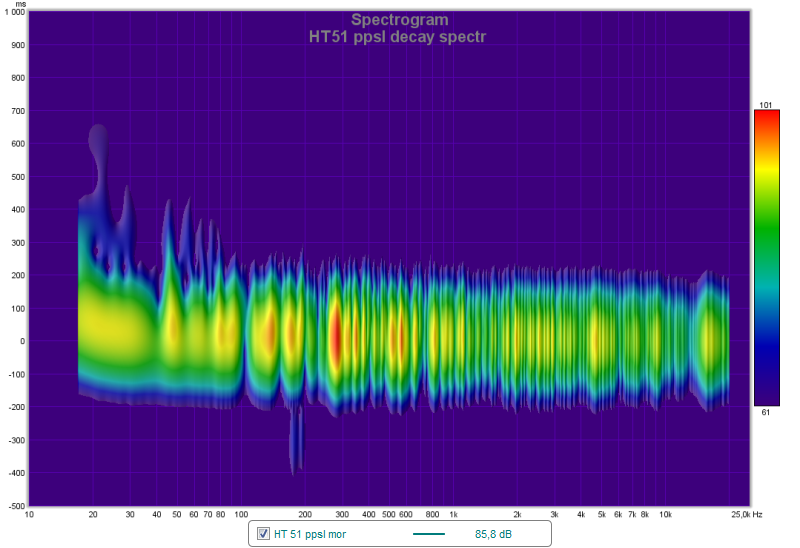The height and width of the screenshot is (548, 800).
Task: Click the ms unit label above the axis
Action: click(20, 4)
